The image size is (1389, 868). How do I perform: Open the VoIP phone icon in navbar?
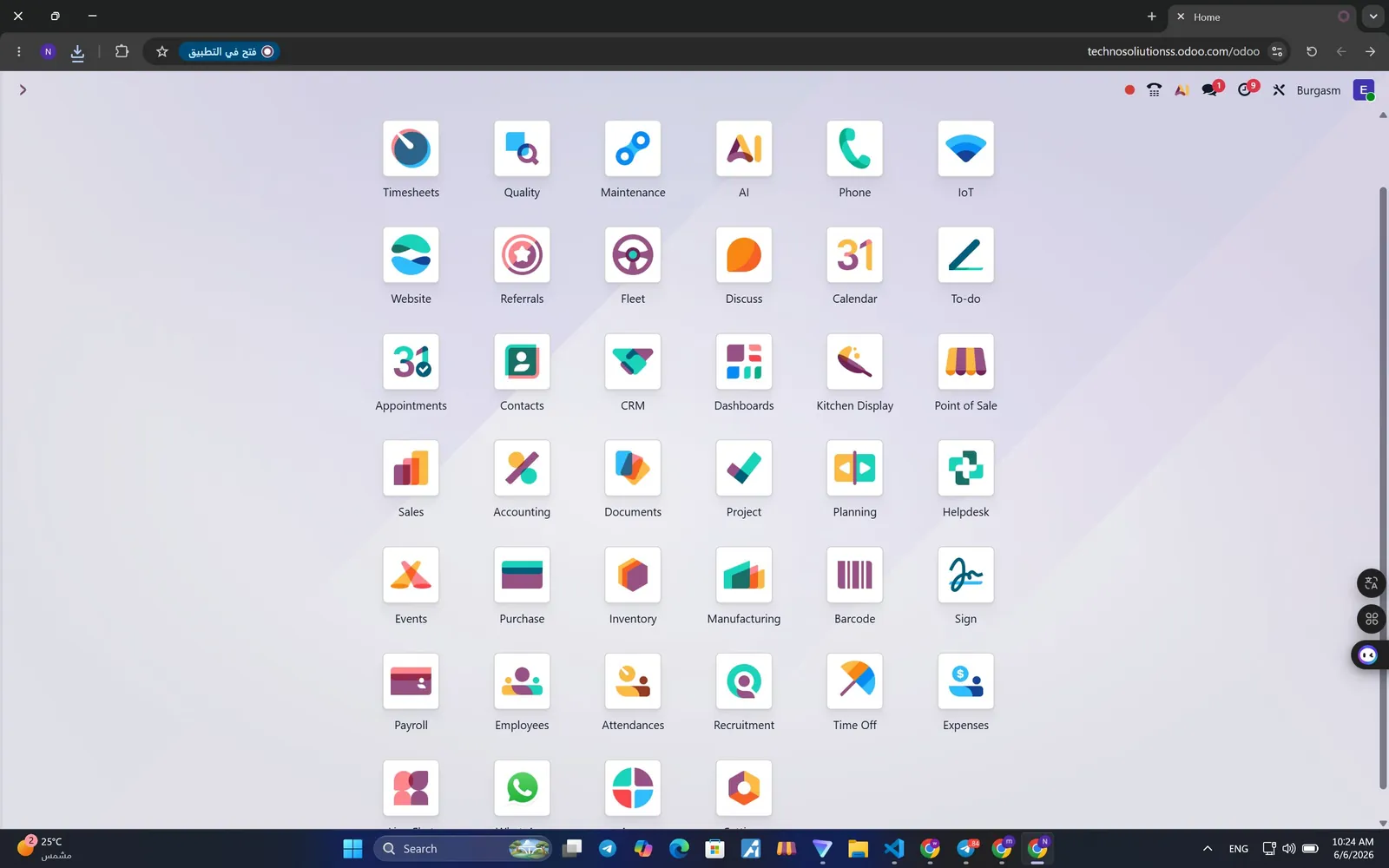click(1154, 89)
